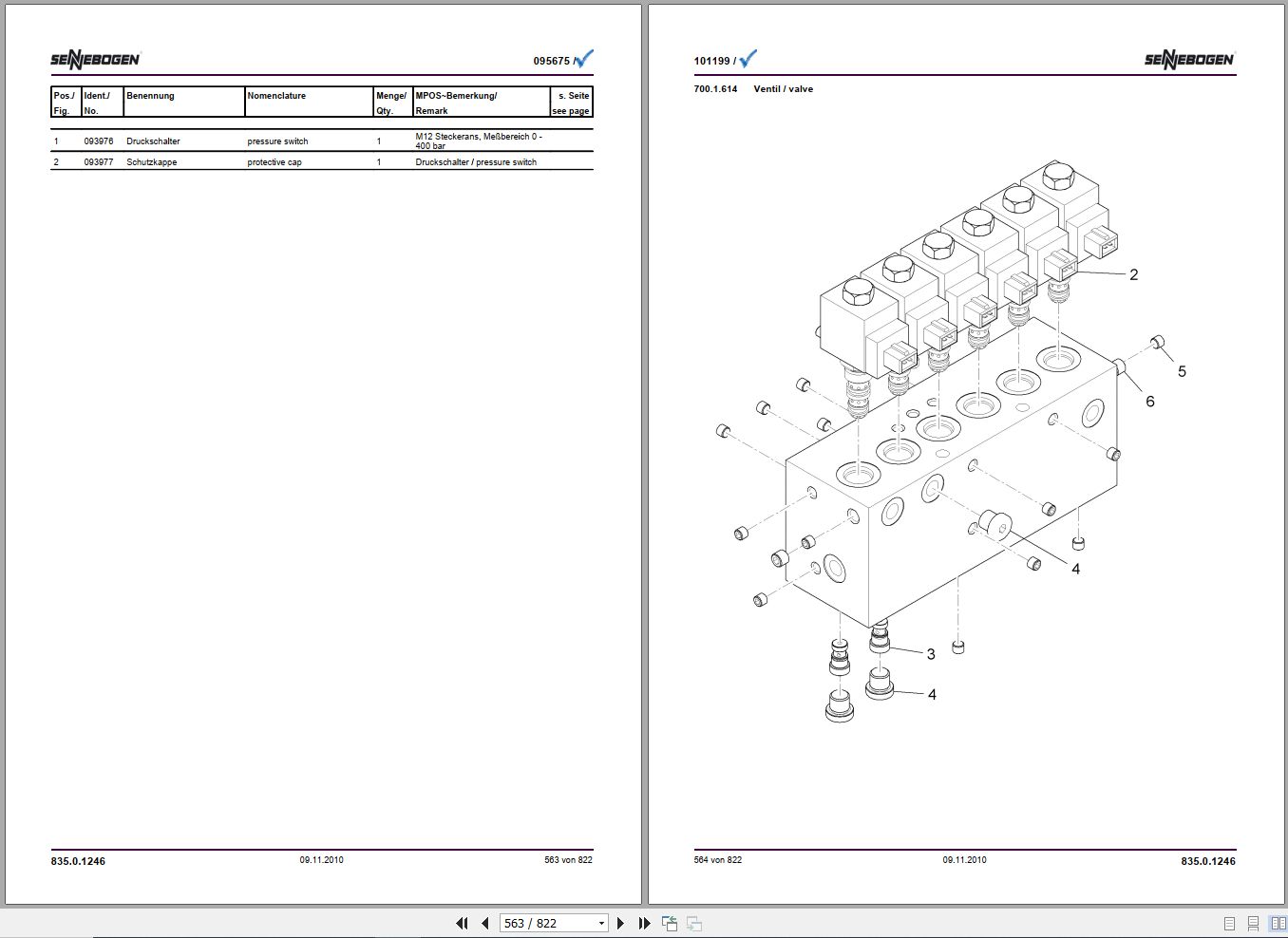The image size is (1288, 938).
Task: Switch to single page view
Action: coord(1230,923)
